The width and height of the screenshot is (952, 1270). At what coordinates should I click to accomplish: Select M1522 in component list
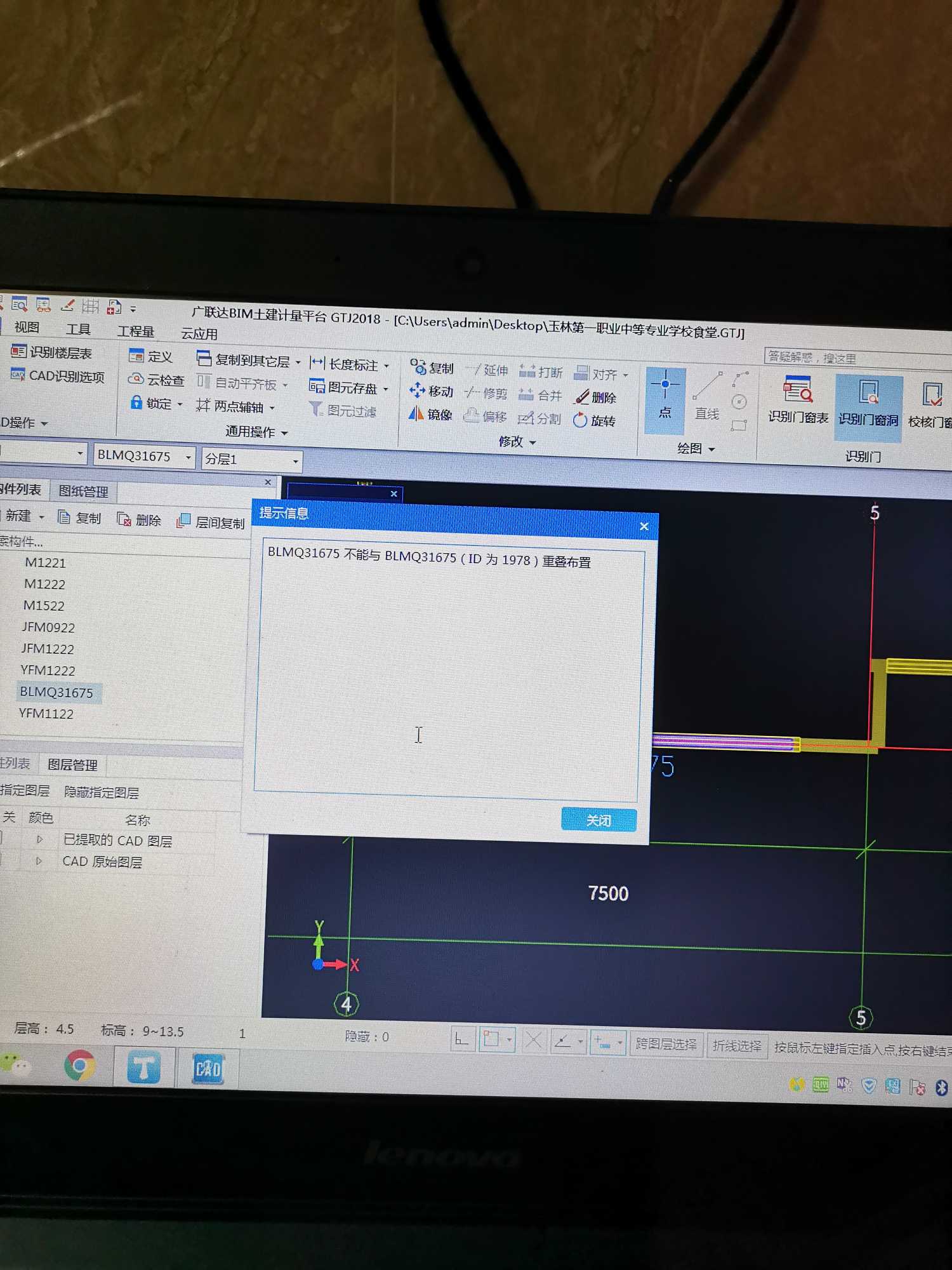44,606
